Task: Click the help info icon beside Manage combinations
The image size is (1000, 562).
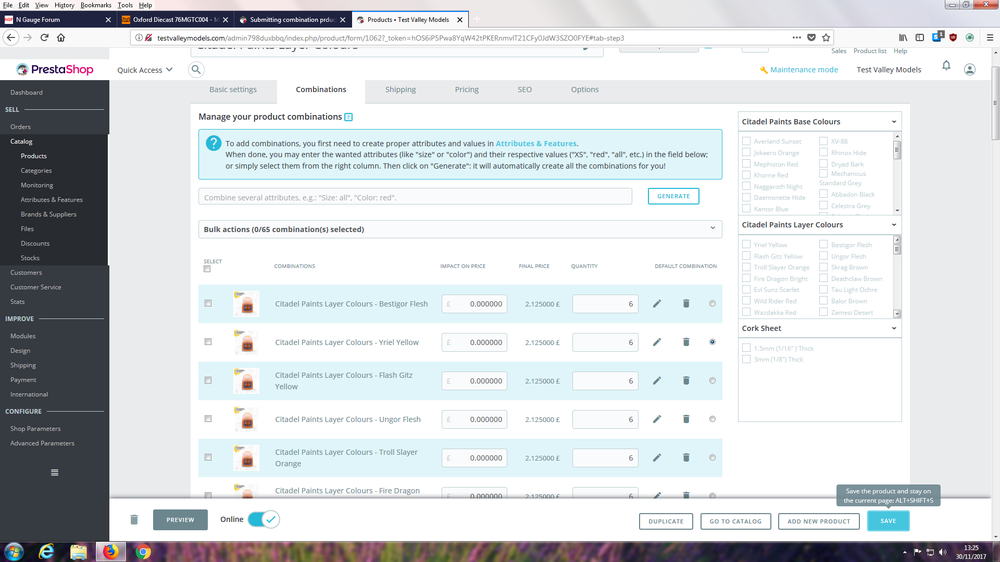Action: pos(348,117)
